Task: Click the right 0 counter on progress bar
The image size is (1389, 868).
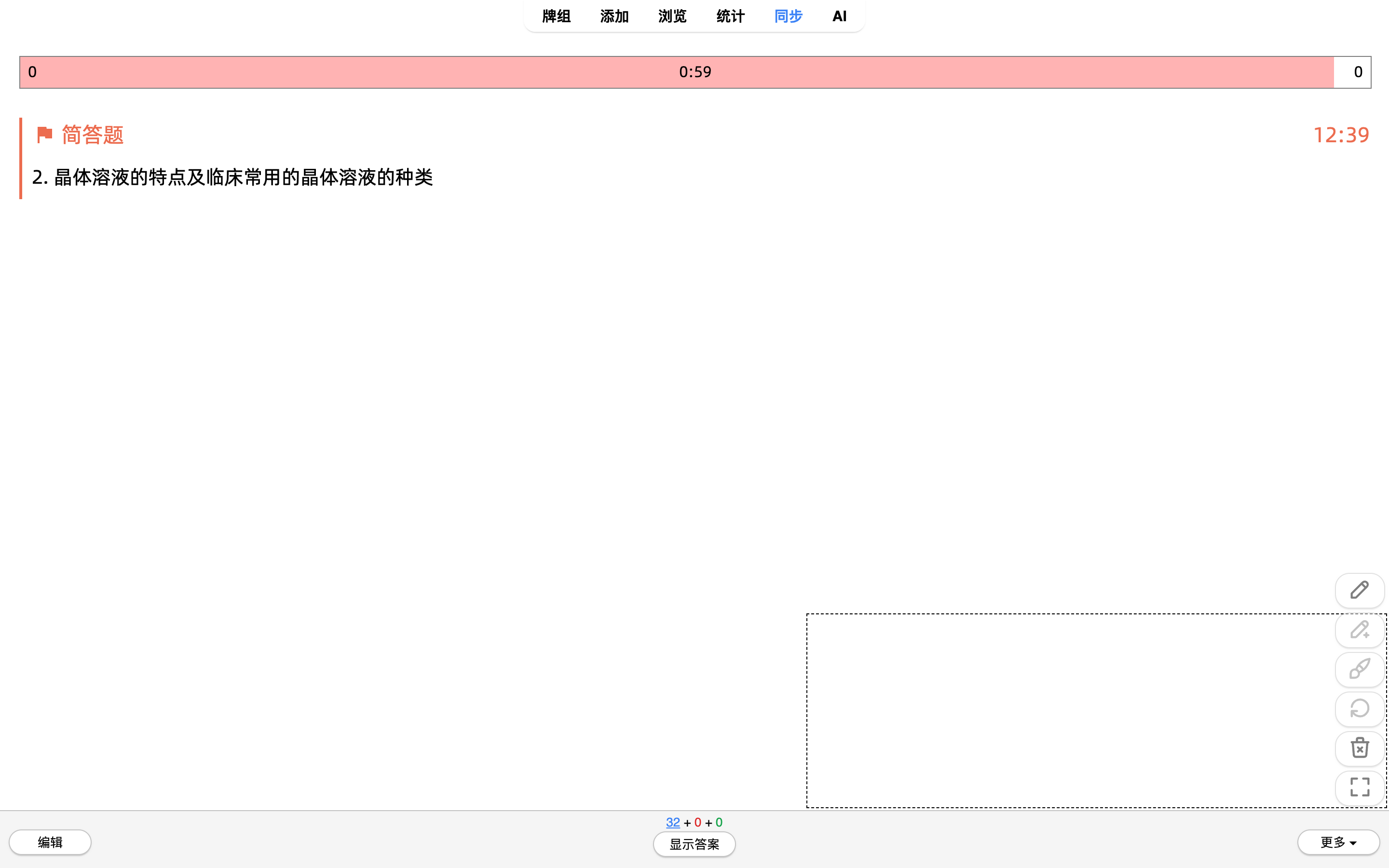Action: (x=1358, y=72)
